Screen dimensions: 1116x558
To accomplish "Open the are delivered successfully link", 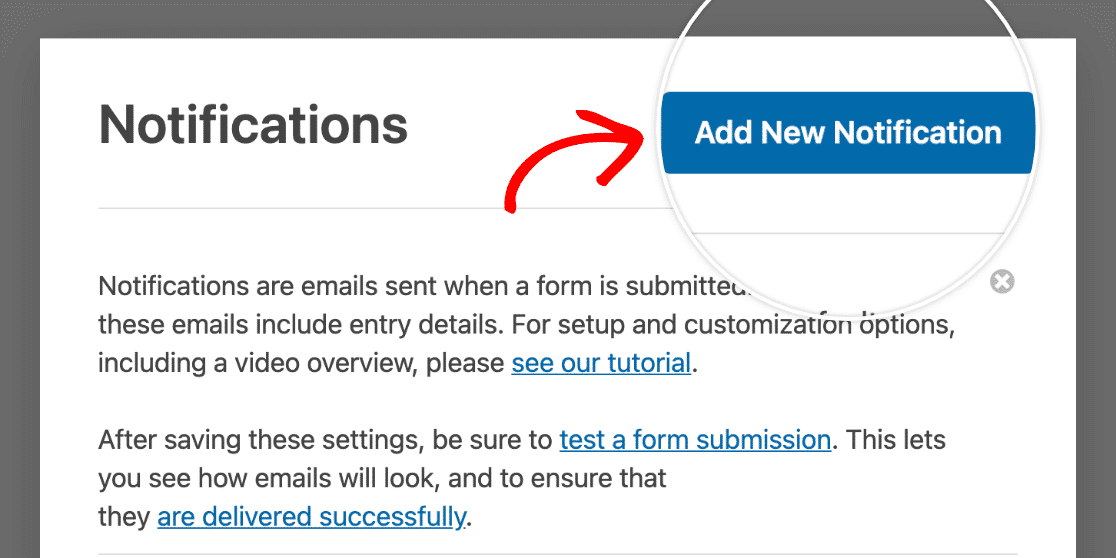I will coord(312,517).
